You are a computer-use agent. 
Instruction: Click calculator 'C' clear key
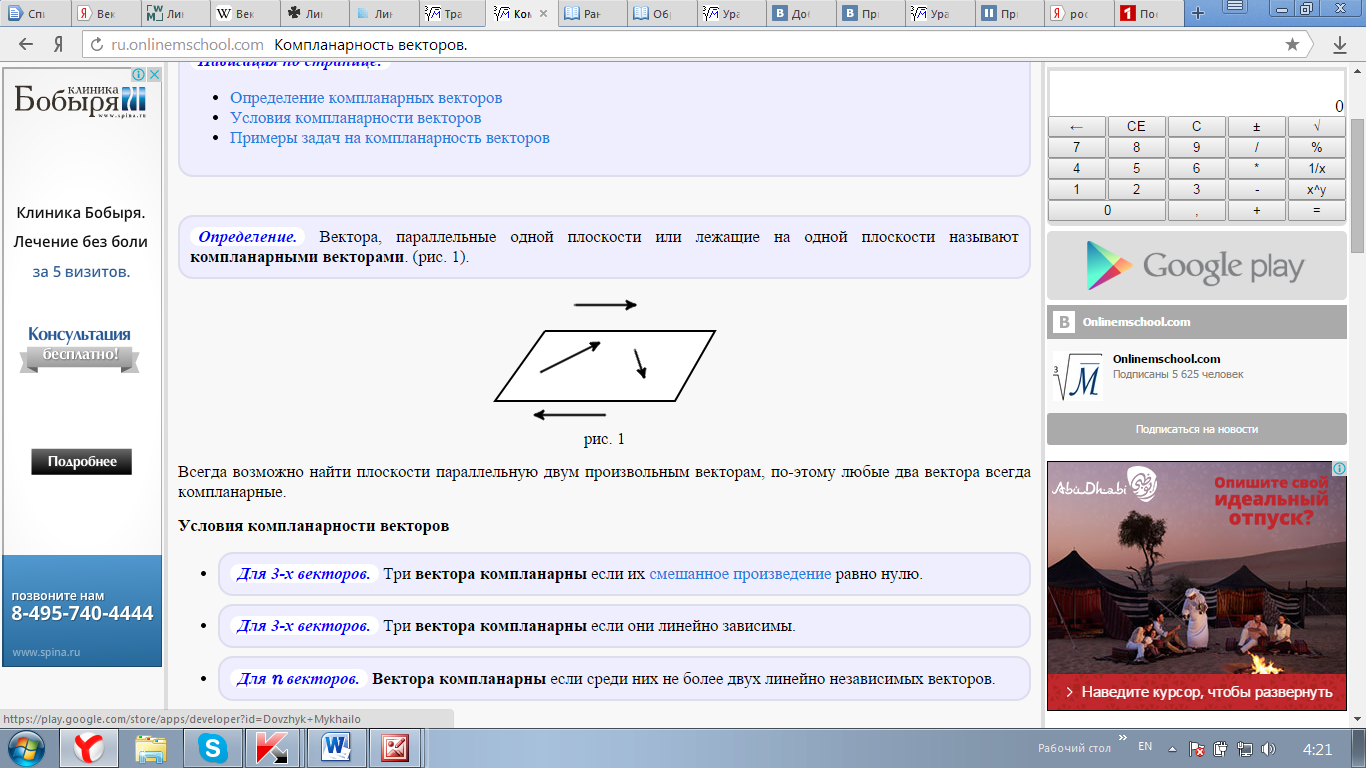pyautogui.click(x=1197, y=127)
